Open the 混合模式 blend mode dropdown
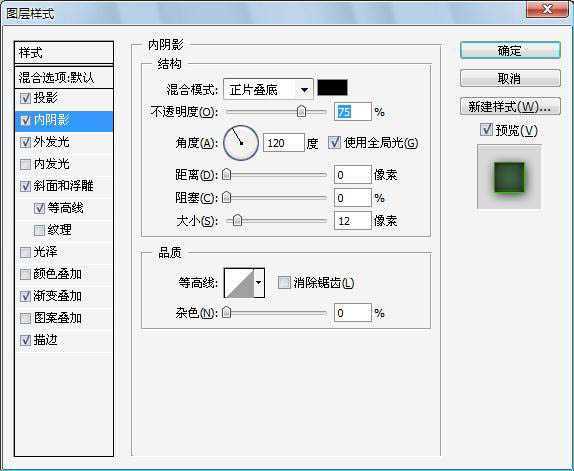 (x=268, y=89)
